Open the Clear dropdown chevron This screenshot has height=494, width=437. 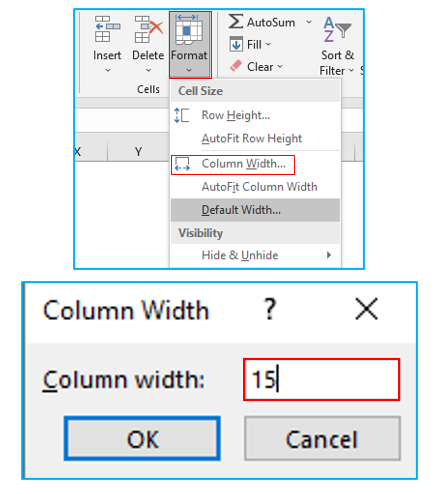280,67
